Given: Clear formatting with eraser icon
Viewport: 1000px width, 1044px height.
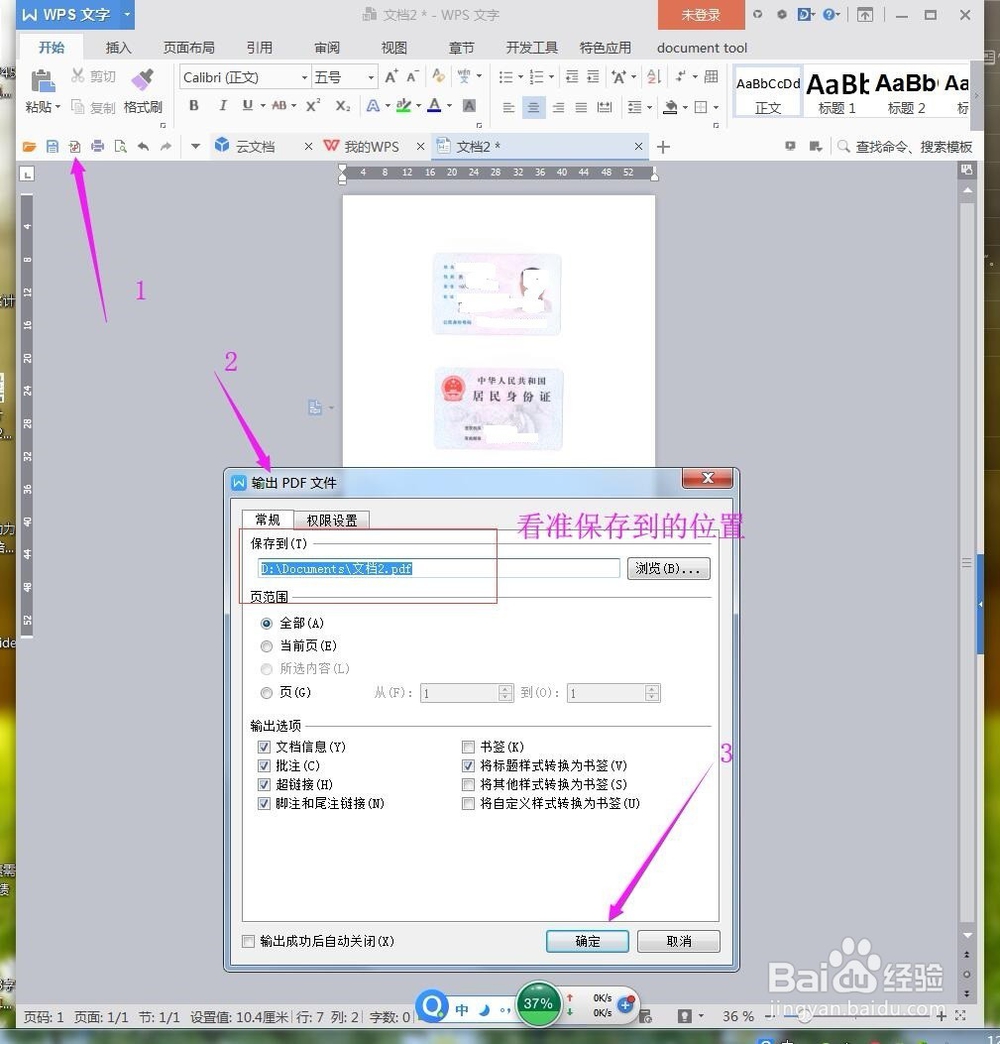Looking at the screenshot, I should (x=438, y=76).
